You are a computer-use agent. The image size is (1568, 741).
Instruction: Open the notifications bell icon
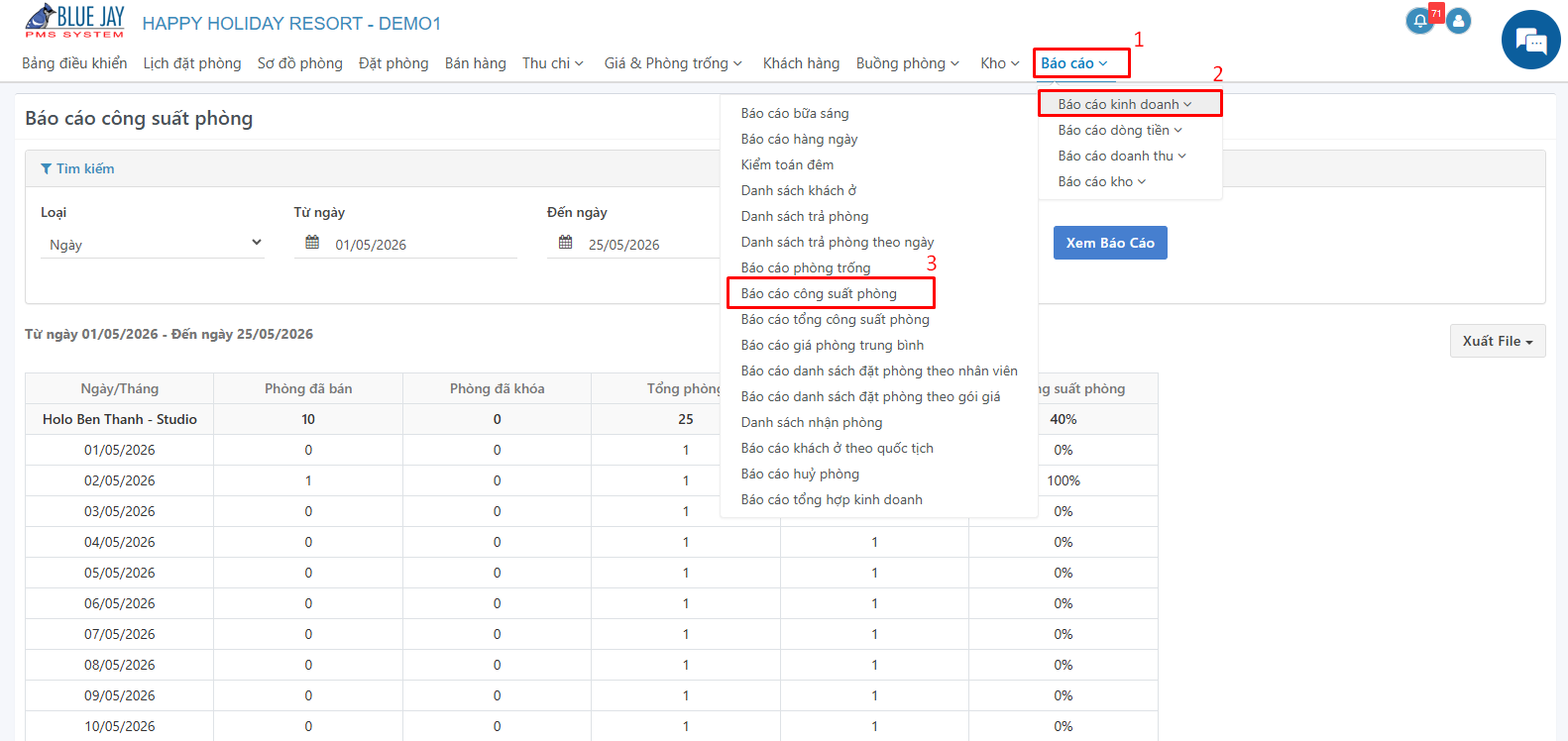[x=1419, y=21]
